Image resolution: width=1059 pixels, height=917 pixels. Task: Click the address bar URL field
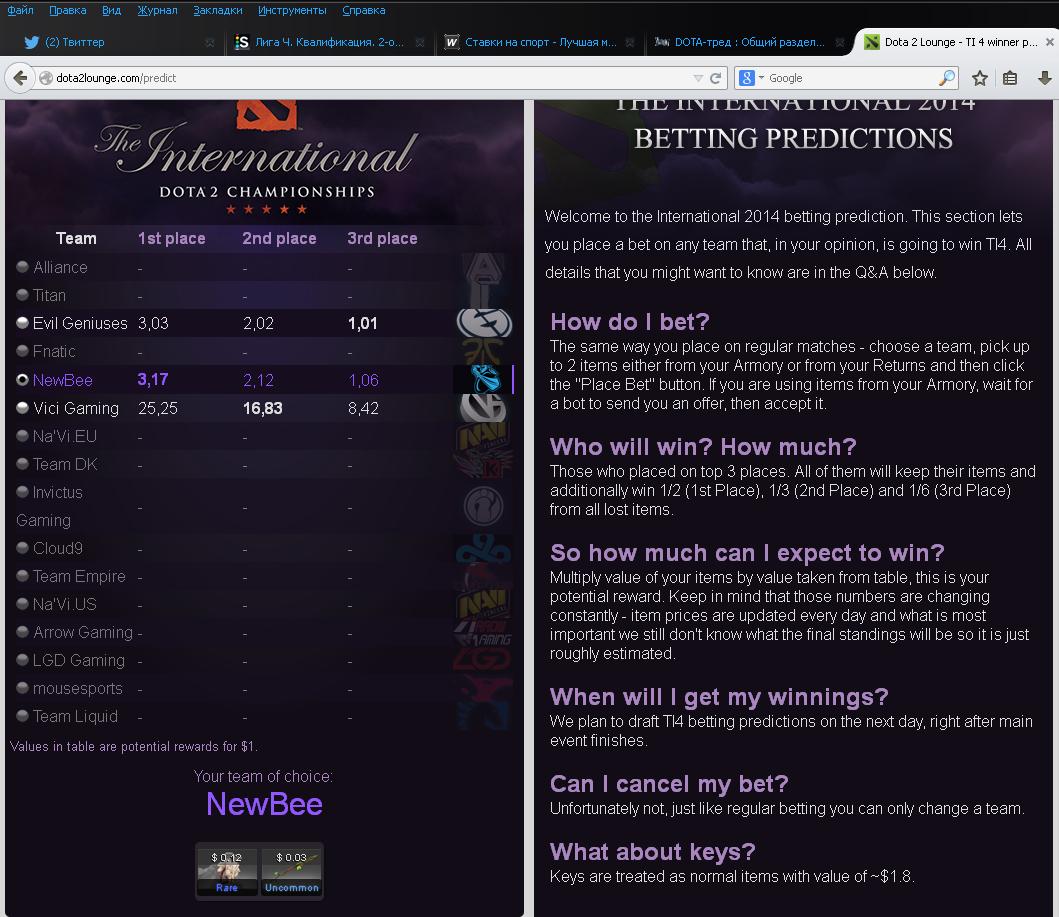click(x=371, y=78)
